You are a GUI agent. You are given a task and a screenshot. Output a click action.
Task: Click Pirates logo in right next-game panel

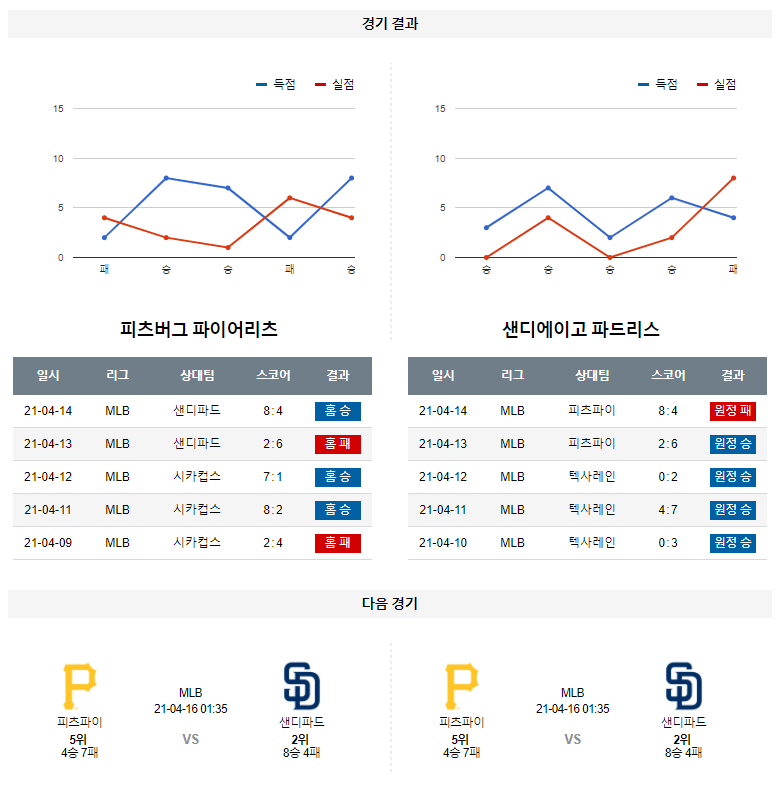(x=461, y=686)
